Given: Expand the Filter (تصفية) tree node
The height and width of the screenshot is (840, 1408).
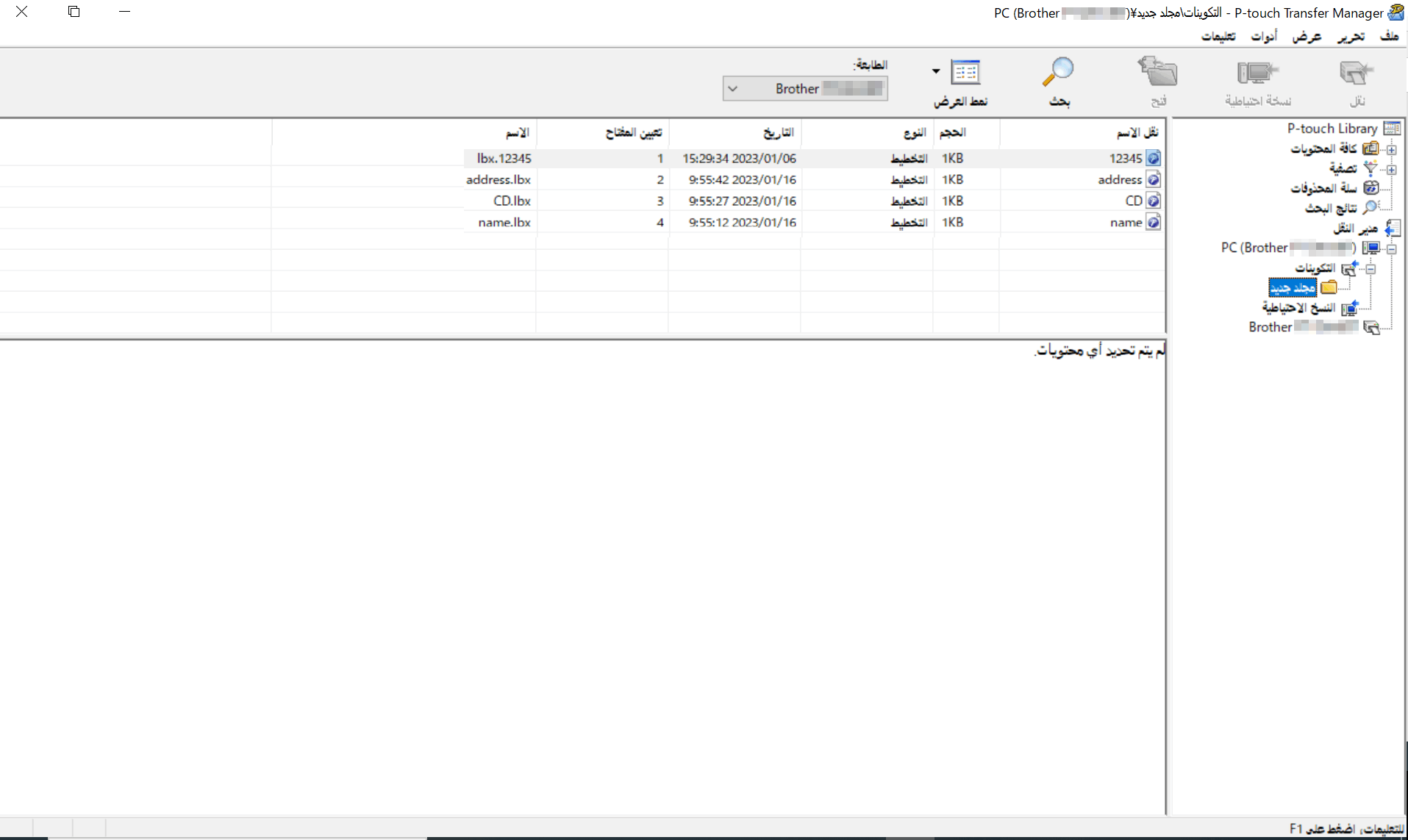Looking at the screenshot, I should coord(1391,169).
